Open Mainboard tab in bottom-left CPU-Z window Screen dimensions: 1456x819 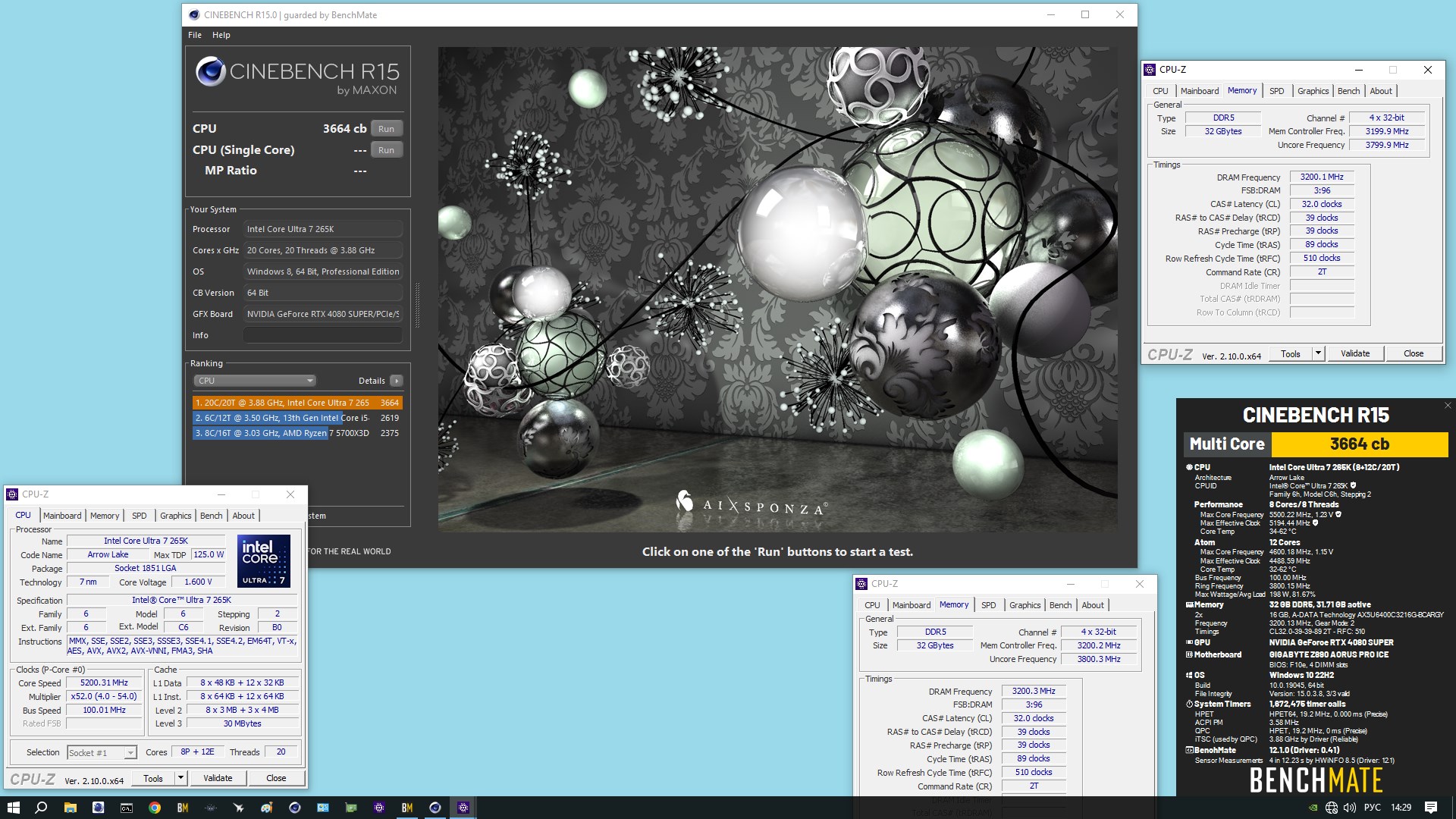point(62,516)
